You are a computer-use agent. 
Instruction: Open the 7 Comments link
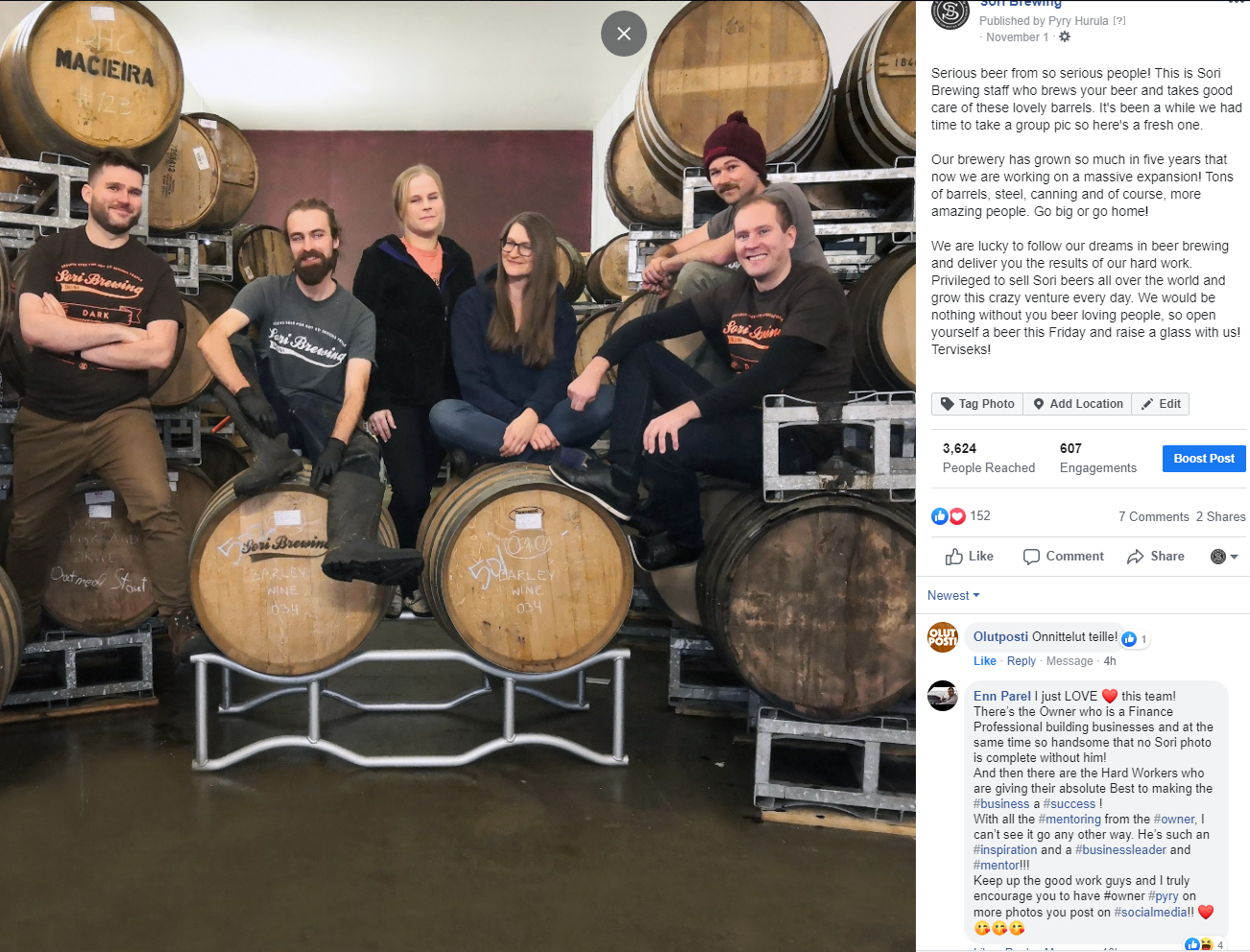pyautogui.click(x=1154, y=516)
